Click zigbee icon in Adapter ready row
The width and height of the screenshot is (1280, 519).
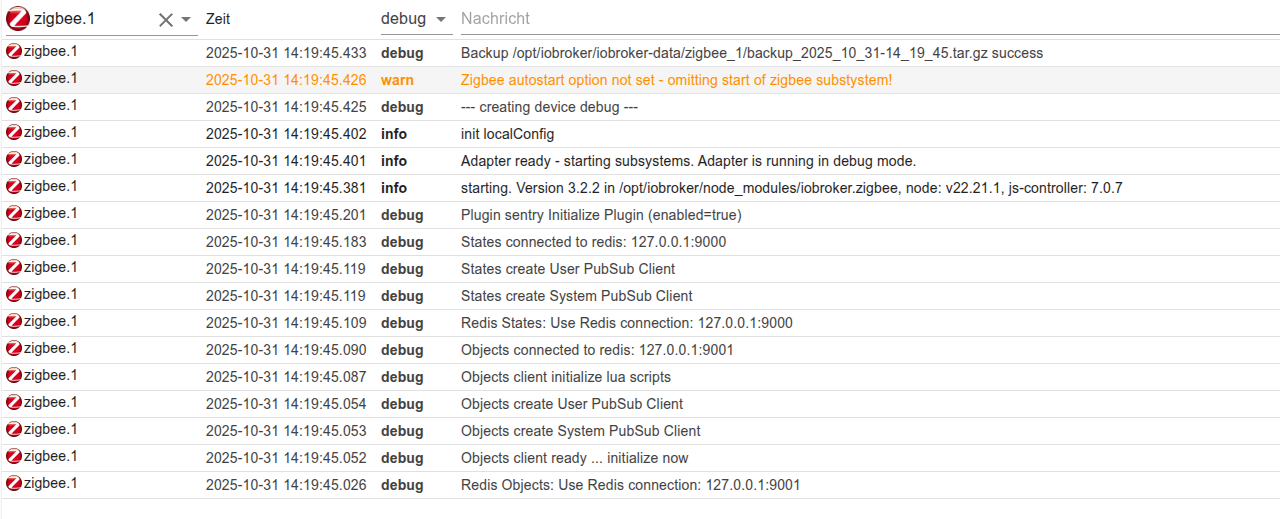(14, 160)
